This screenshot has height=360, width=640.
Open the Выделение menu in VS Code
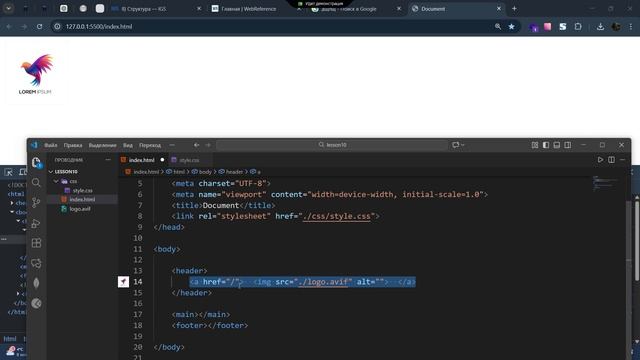(102, 145)
